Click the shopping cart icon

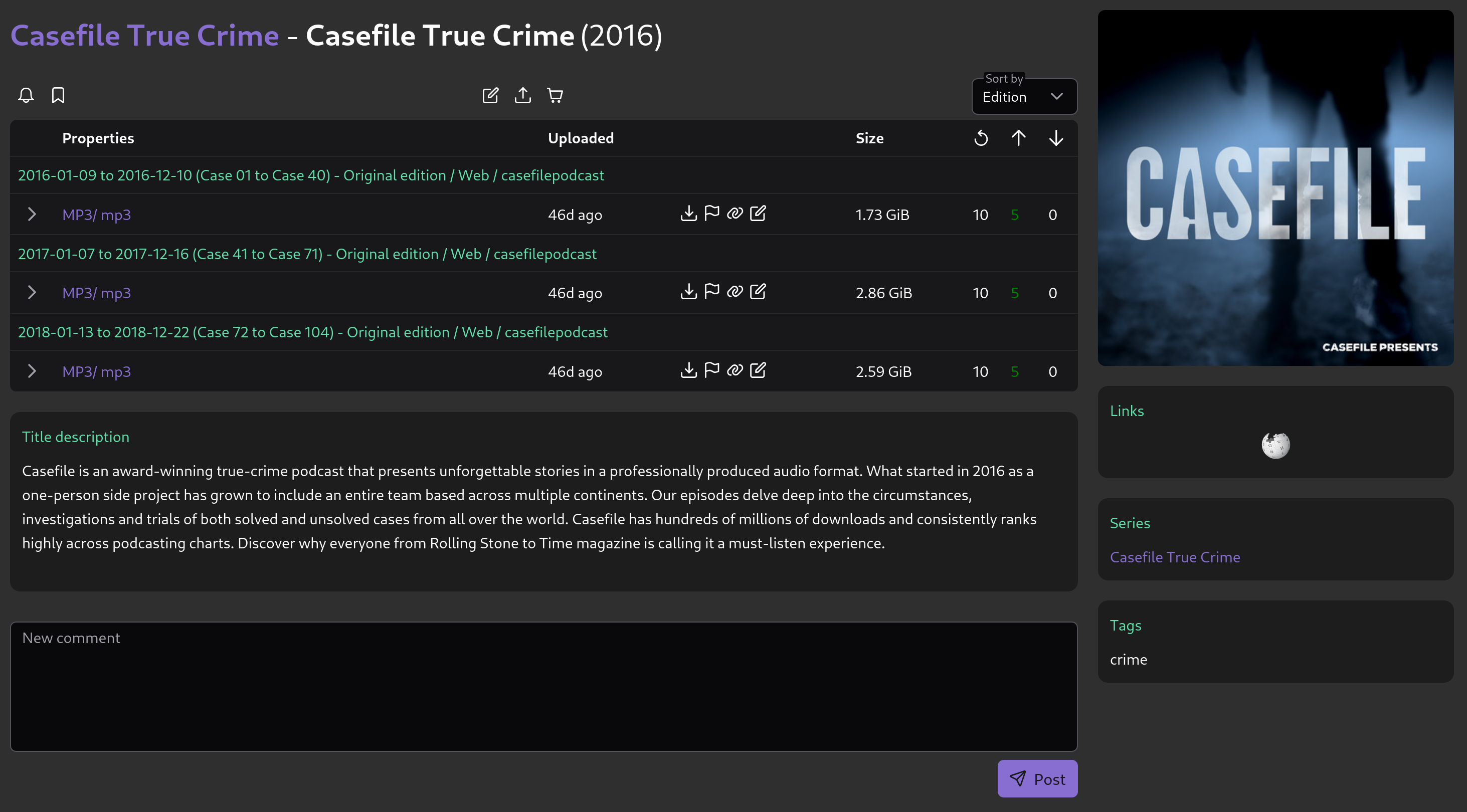(x=555, y=95)
